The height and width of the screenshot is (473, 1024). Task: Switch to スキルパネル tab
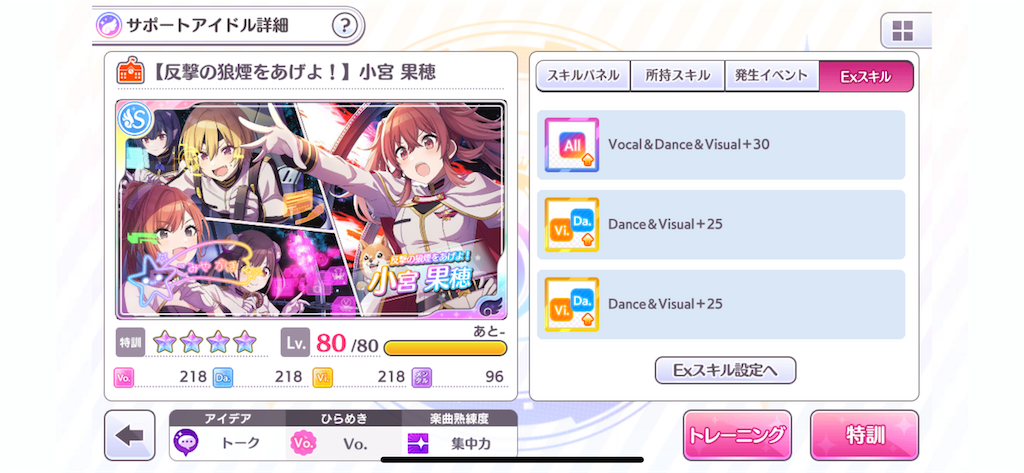click(x=583, y=76)
